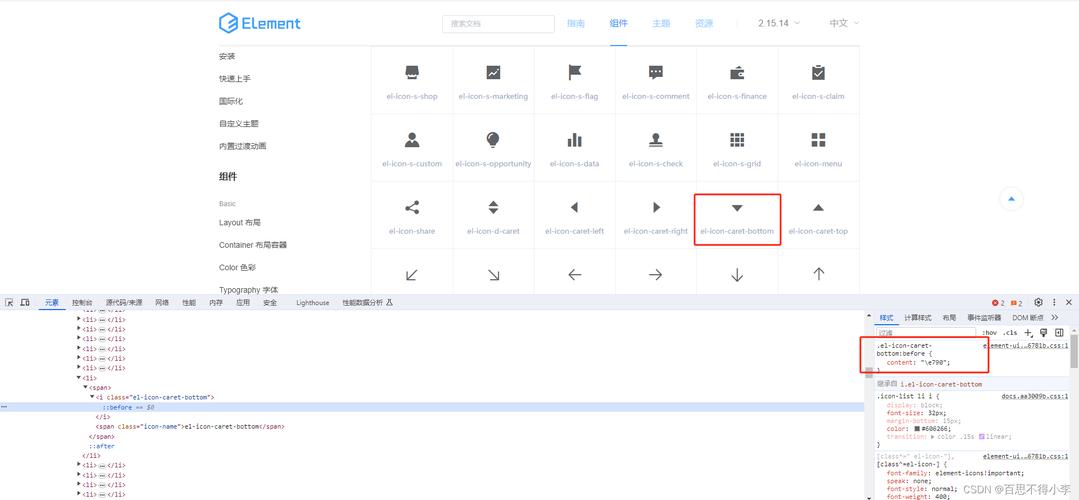This screenshot has width=1079, height=500.
Task: Click the el-icon-caret-left icon
Action: [575, 208]
